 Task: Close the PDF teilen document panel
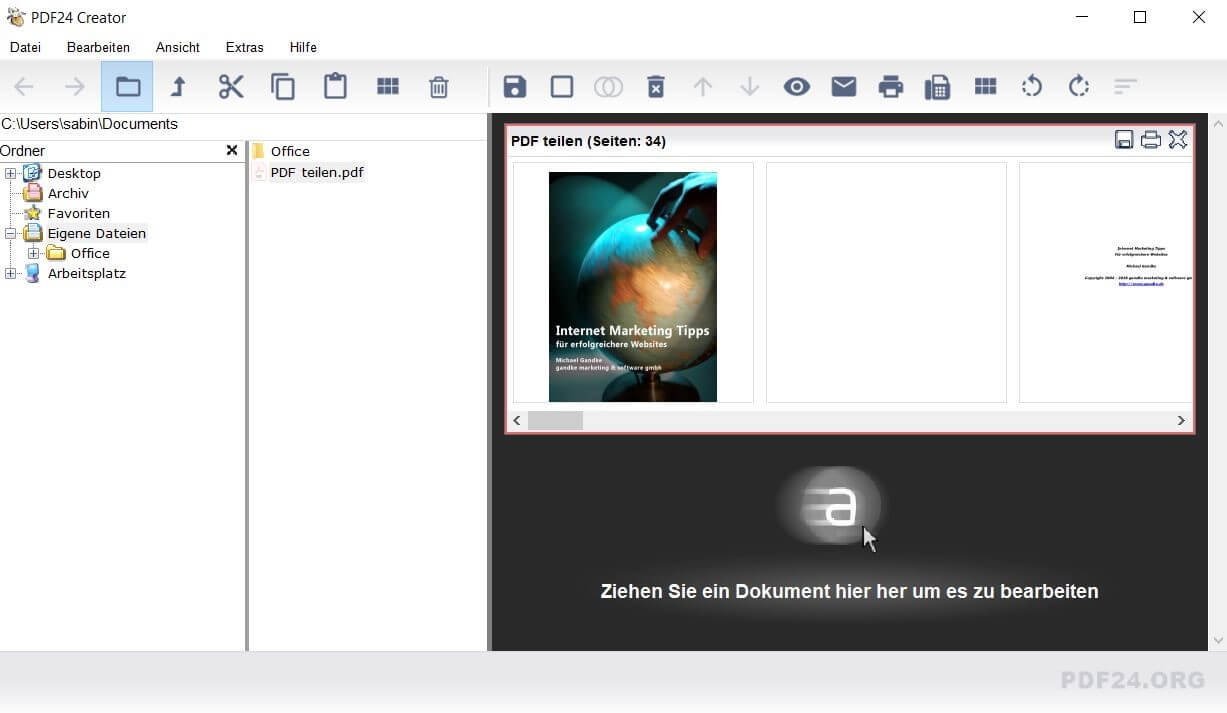click(x=1178, y=140)
